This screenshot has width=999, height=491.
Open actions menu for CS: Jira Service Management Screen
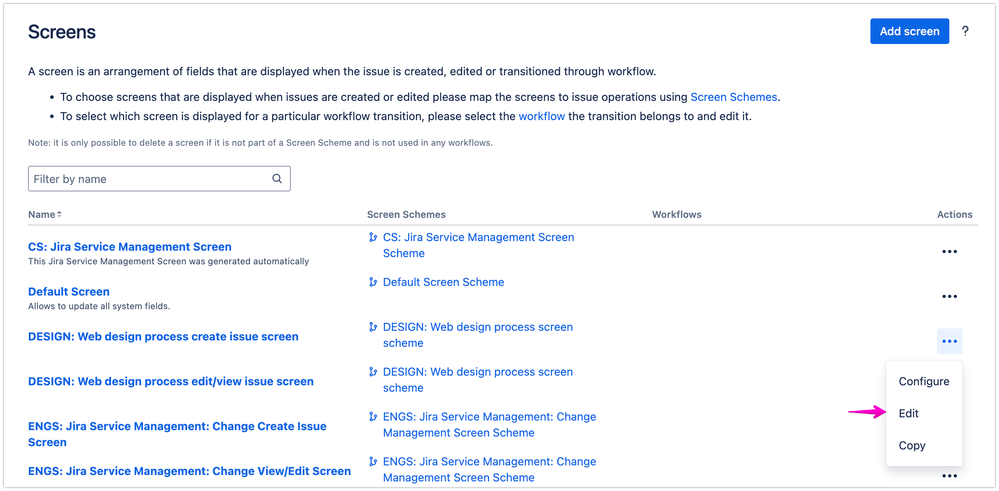pyautogui.click(x=949, y=252)
